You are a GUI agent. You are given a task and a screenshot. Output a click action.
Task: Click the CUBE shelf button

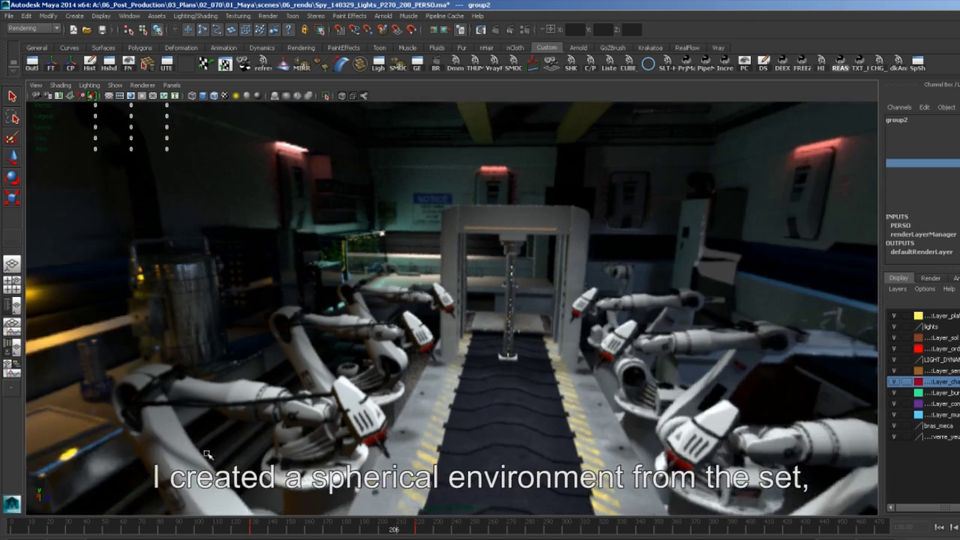click(628, 64)
